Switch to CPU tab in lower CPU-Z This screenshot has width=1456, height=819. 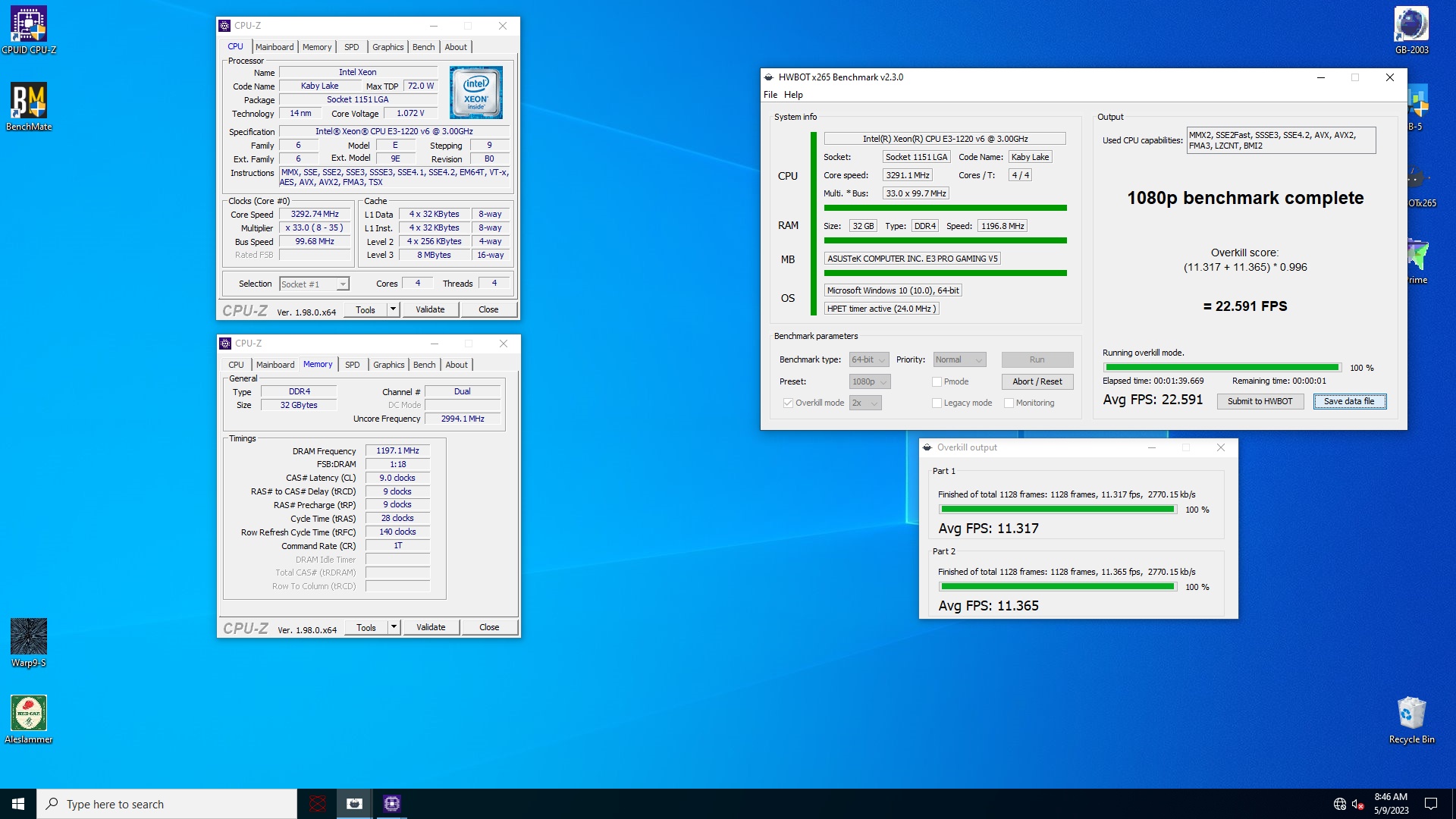(237, 365)
